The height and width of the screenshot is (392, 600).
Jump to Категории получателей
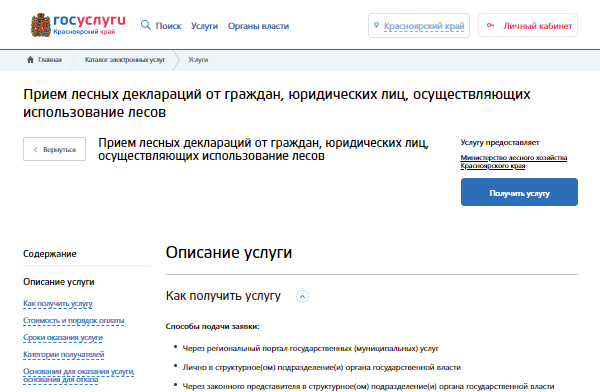(64, 354)
